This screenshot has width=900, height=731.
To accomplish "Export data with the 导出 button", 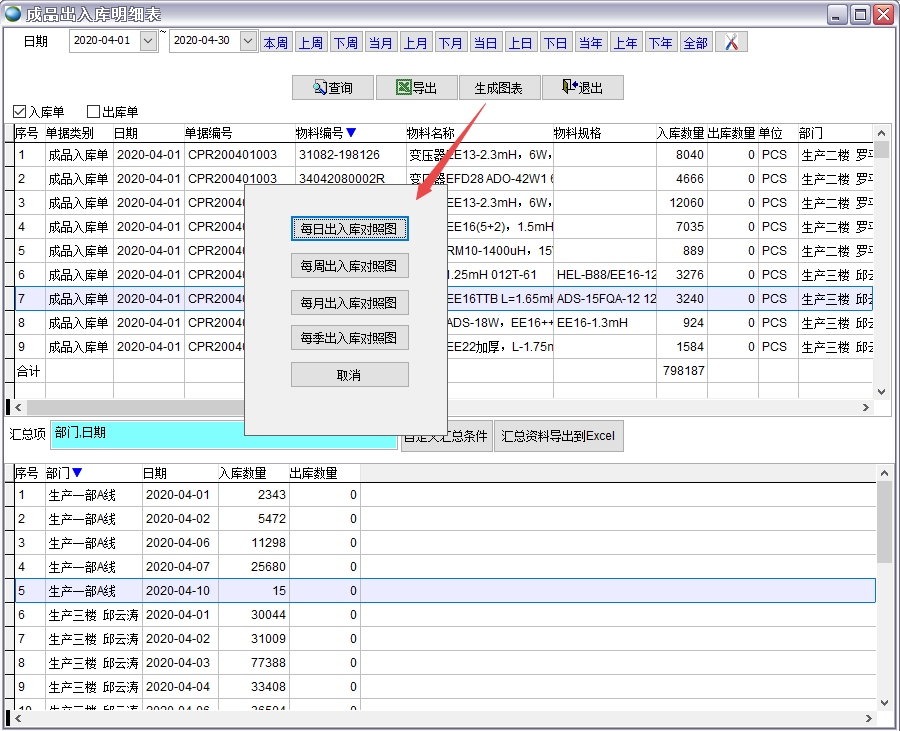I will click(416, 88).
